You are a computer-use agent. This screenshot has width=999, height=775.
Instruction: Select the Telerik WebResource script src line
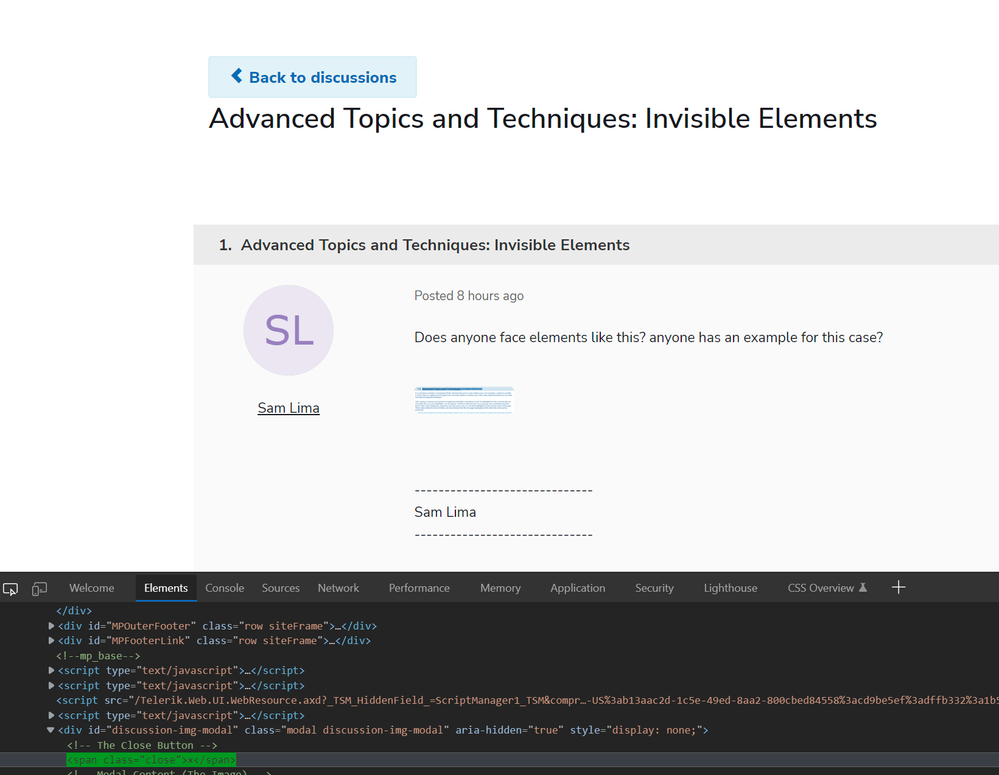coord(400,701)
